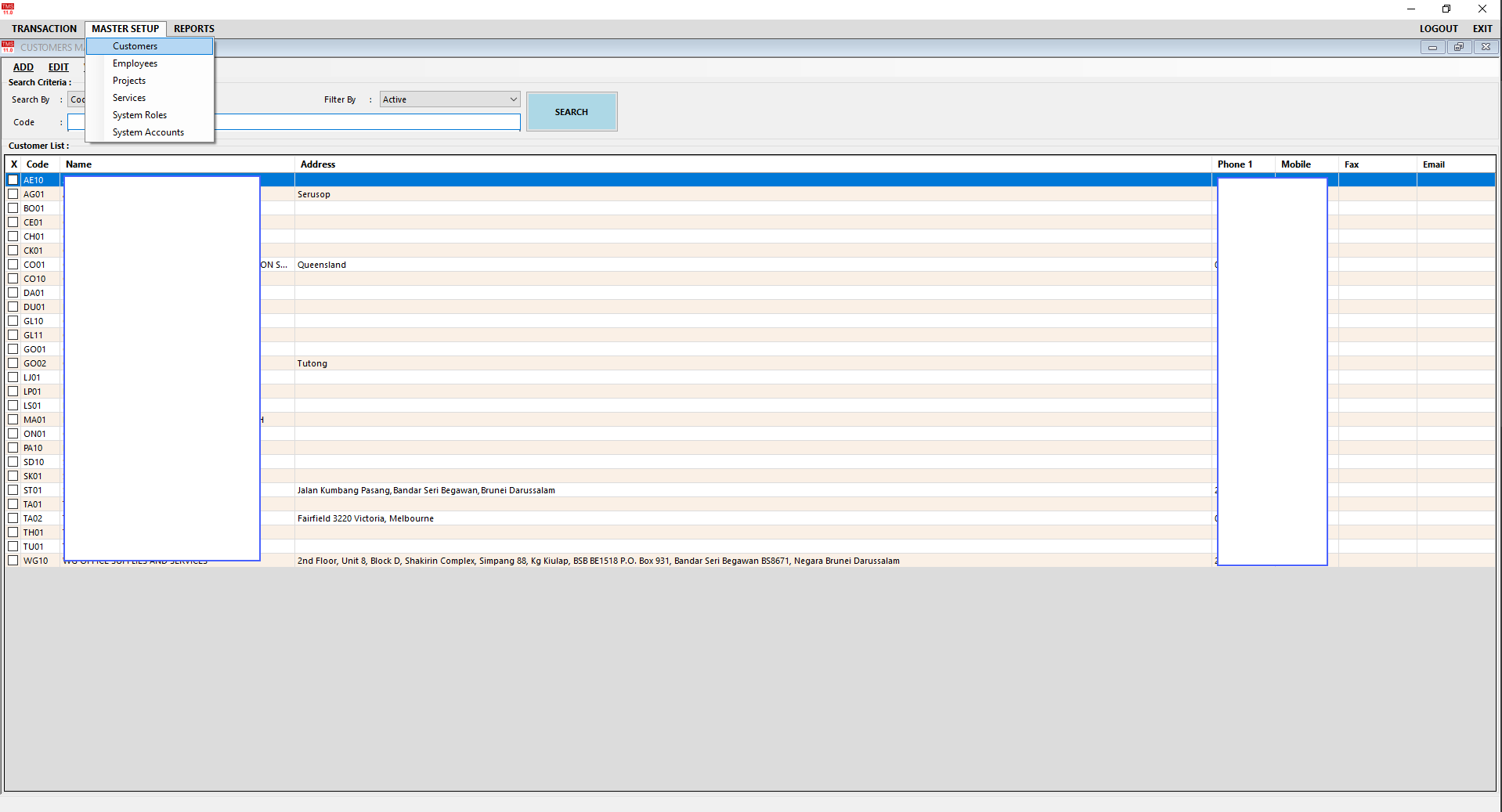The height and width of the screenshot is (812, 1502).
Task: Click the Phone 1 column header
Action: click(x=1244, y=164)
